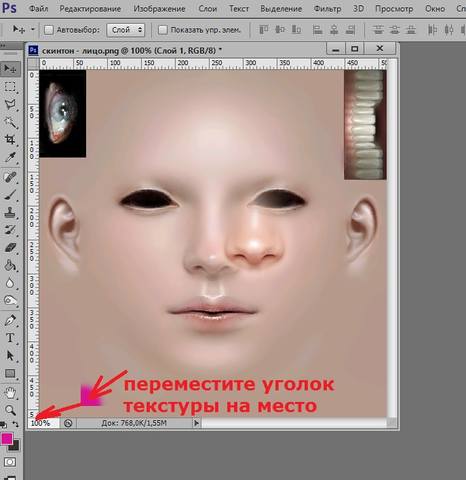Screen dimensions: 466x480
Task: Distribute vertical centers in options bar
Action: [x=394, y=30]
